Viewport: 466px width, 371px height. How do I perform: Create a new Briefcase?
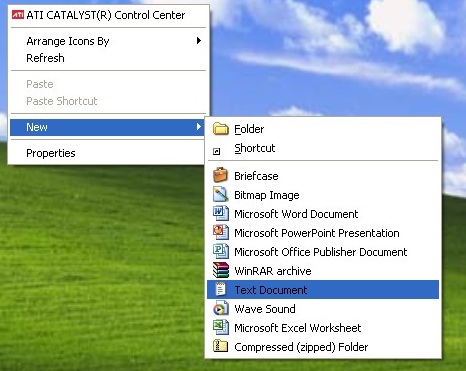point(323,176)
